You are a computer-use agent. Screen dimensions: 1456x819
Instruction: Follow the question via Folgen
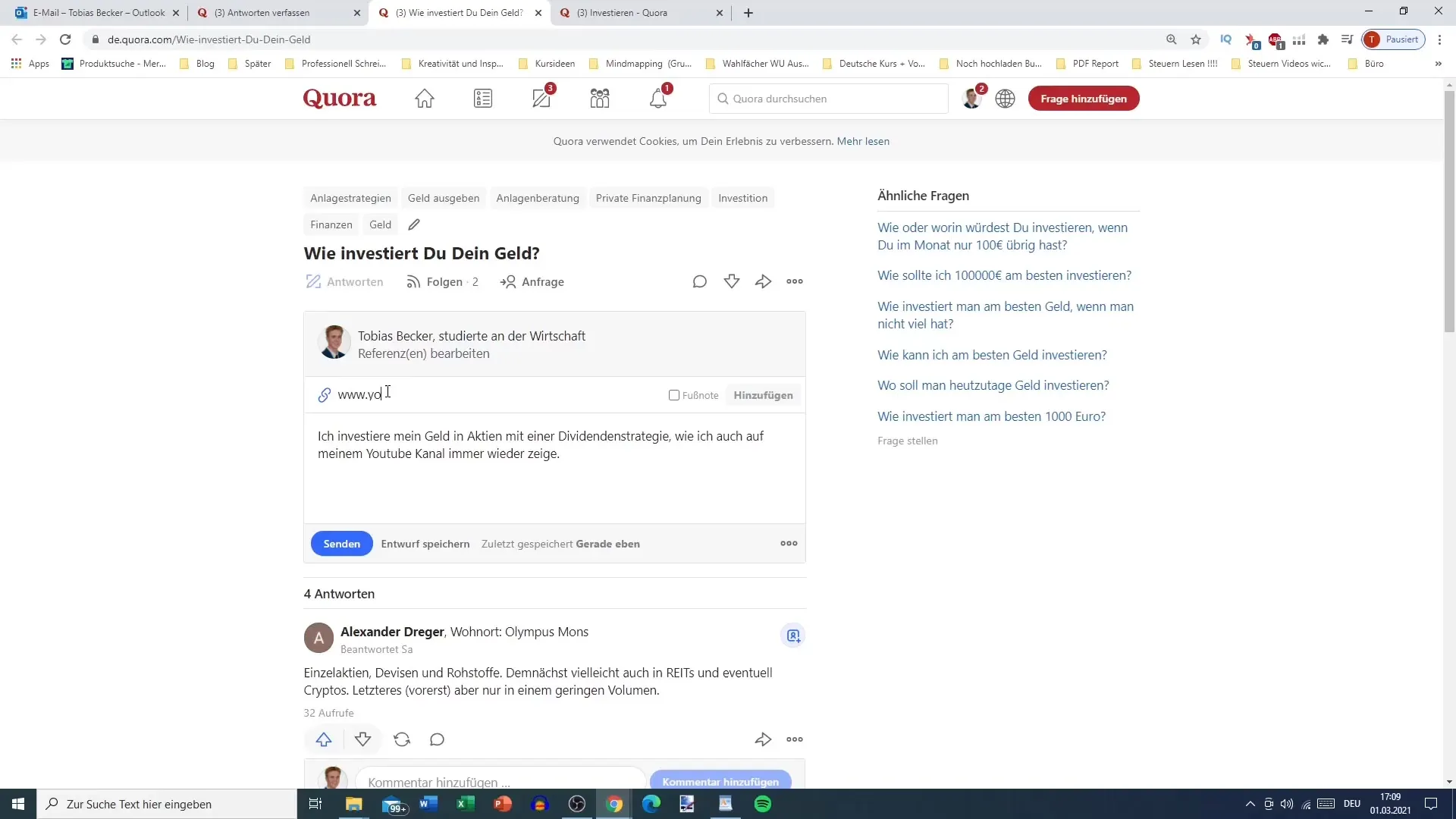pyautogui.click(x=442, y=282)
